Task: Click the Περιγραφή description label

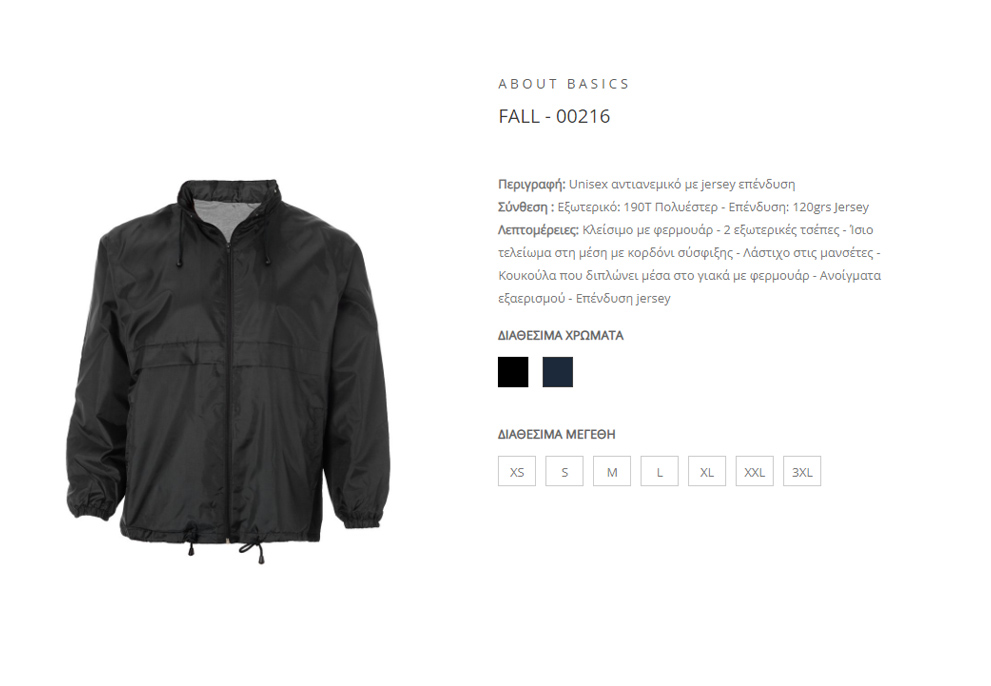Action: tap(532, 185)
